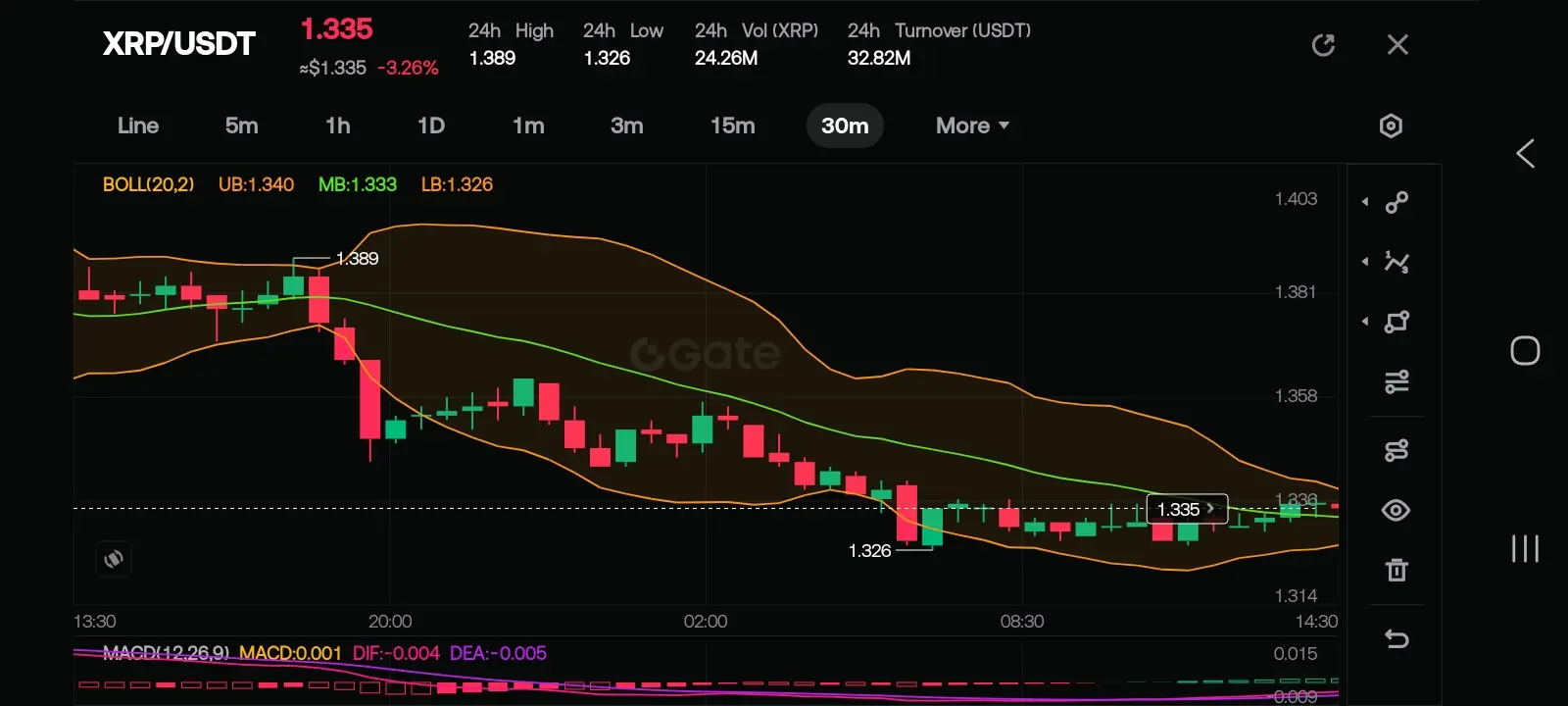Tap the -3.26% price change text

point(408,68)
